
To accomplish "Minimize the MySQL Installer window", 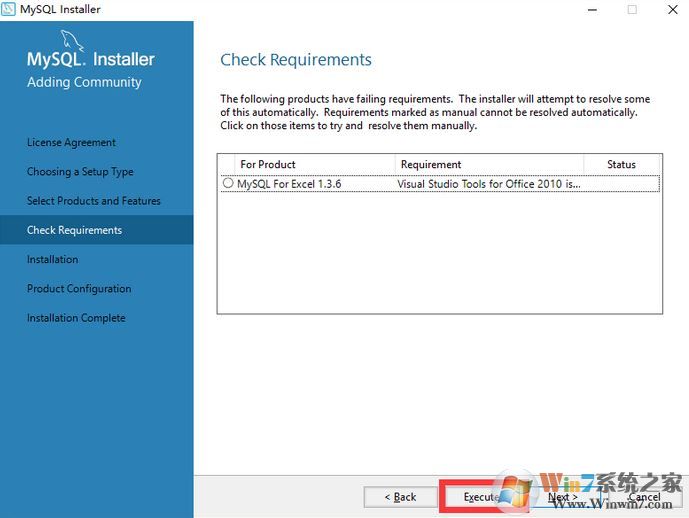I will pos(592,10).
